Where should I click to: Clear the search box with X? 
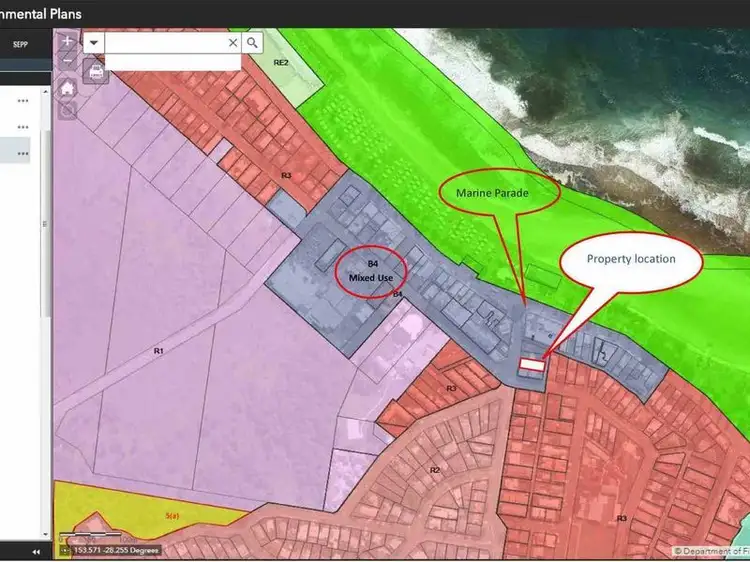233,42
